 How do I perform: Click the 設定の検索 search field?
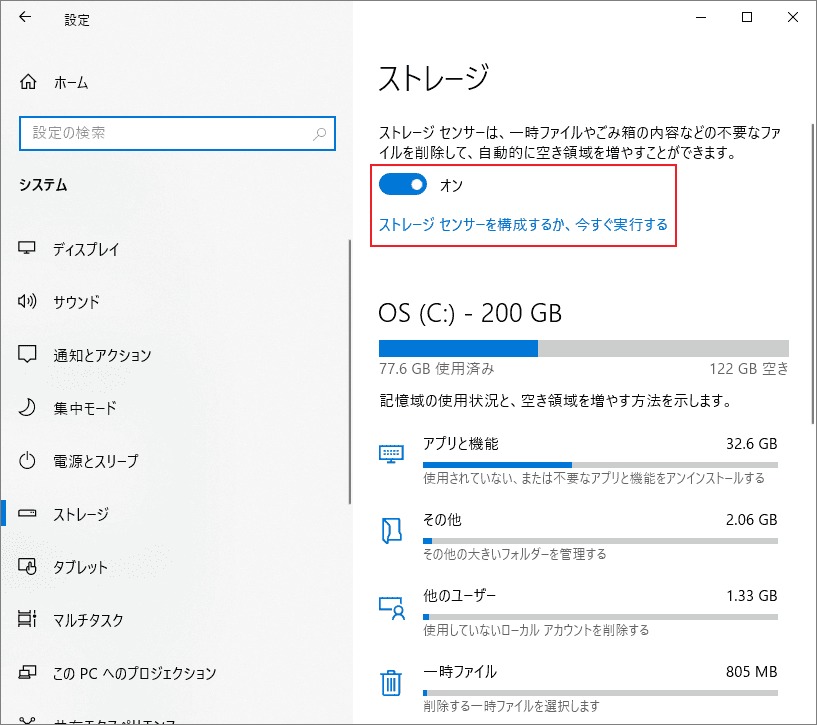(x=177, y=133)
